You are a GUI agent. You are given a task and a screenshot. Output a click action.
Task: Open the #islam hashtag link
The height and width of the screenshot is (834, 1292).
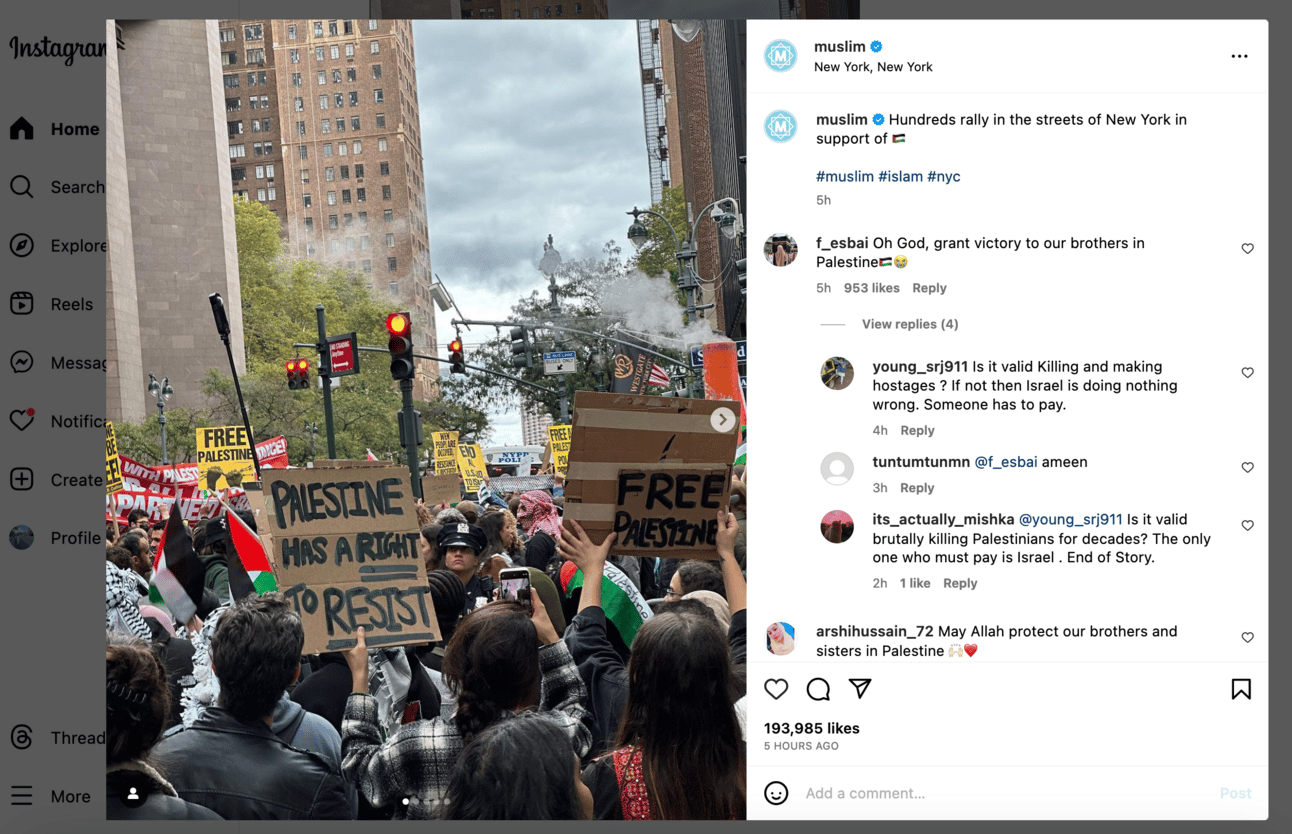click(900, 176)
